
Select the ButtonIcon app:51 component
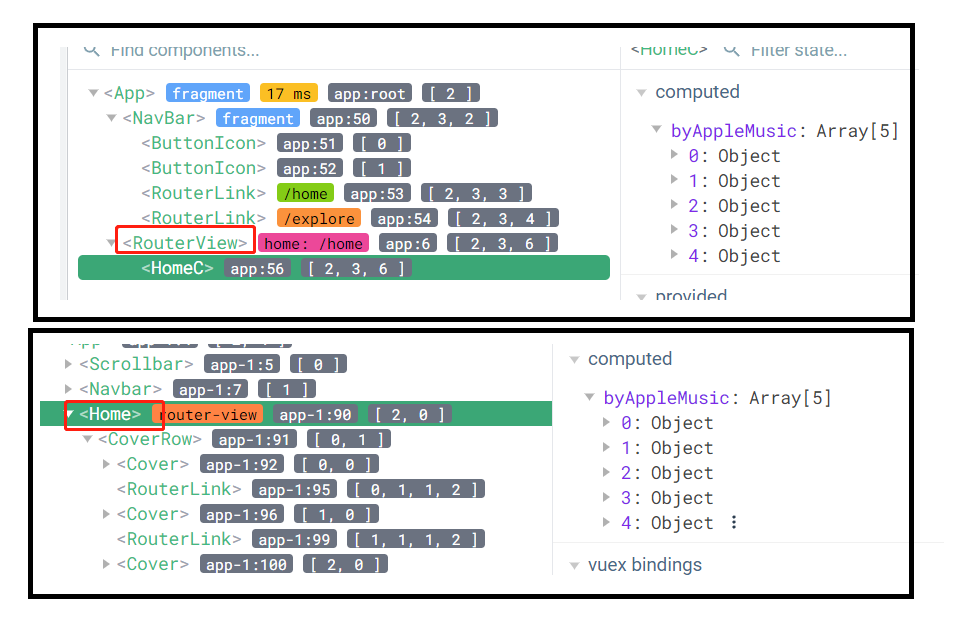(x=204, y=143)
